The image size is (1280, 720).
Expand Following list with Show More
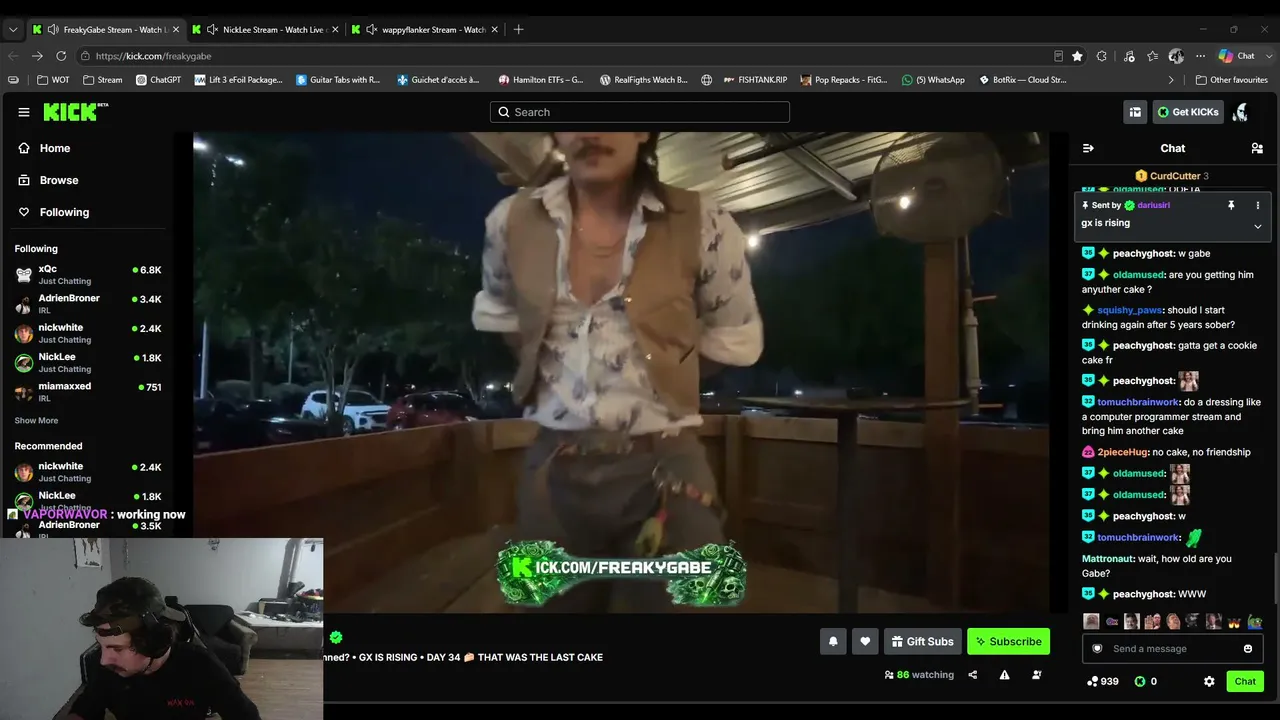pyautogui.click(x=36, y=421)
